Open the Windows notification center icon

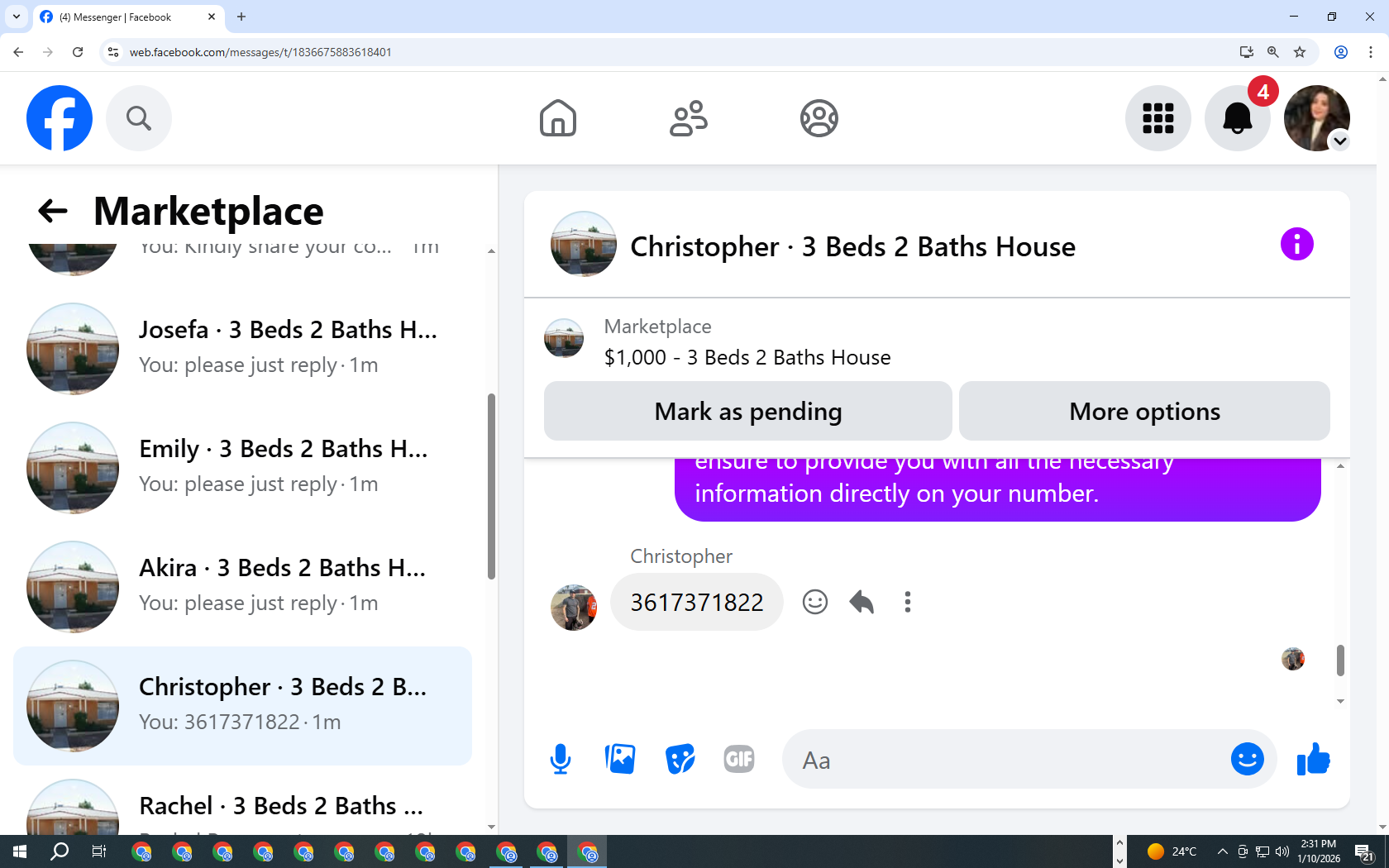[x=1364, y=851]
